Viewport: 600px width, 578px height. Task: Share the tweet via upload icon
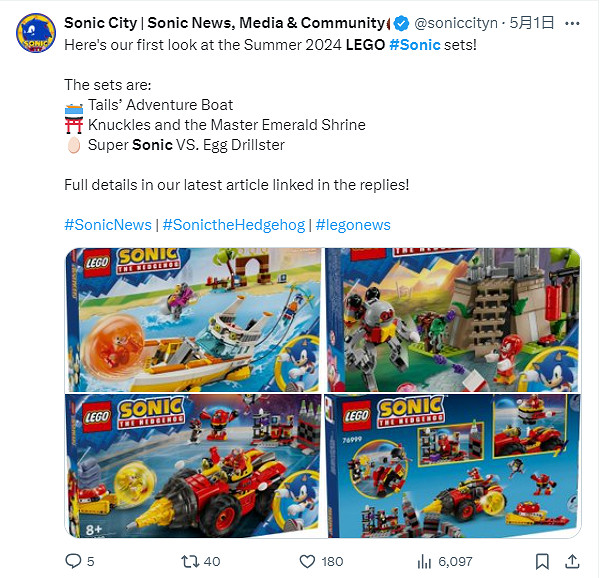(572, 561)
